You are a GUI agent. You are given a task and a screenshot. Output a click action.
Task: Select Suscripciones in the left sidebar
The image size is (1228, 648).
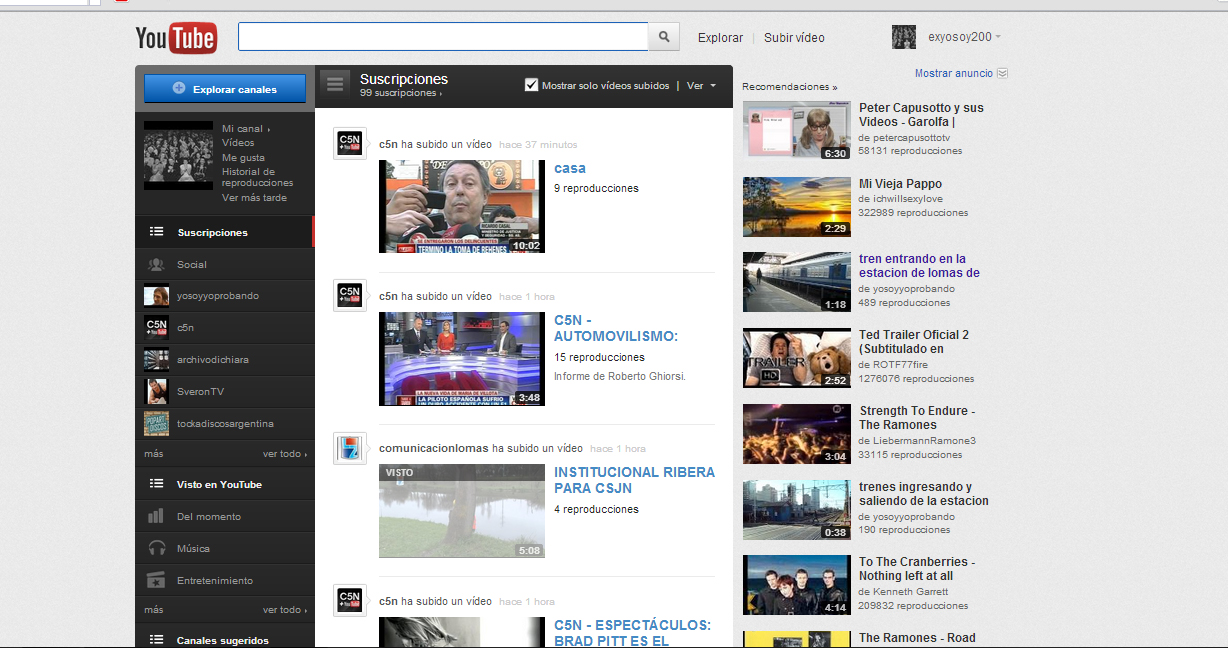coord(225,232)
